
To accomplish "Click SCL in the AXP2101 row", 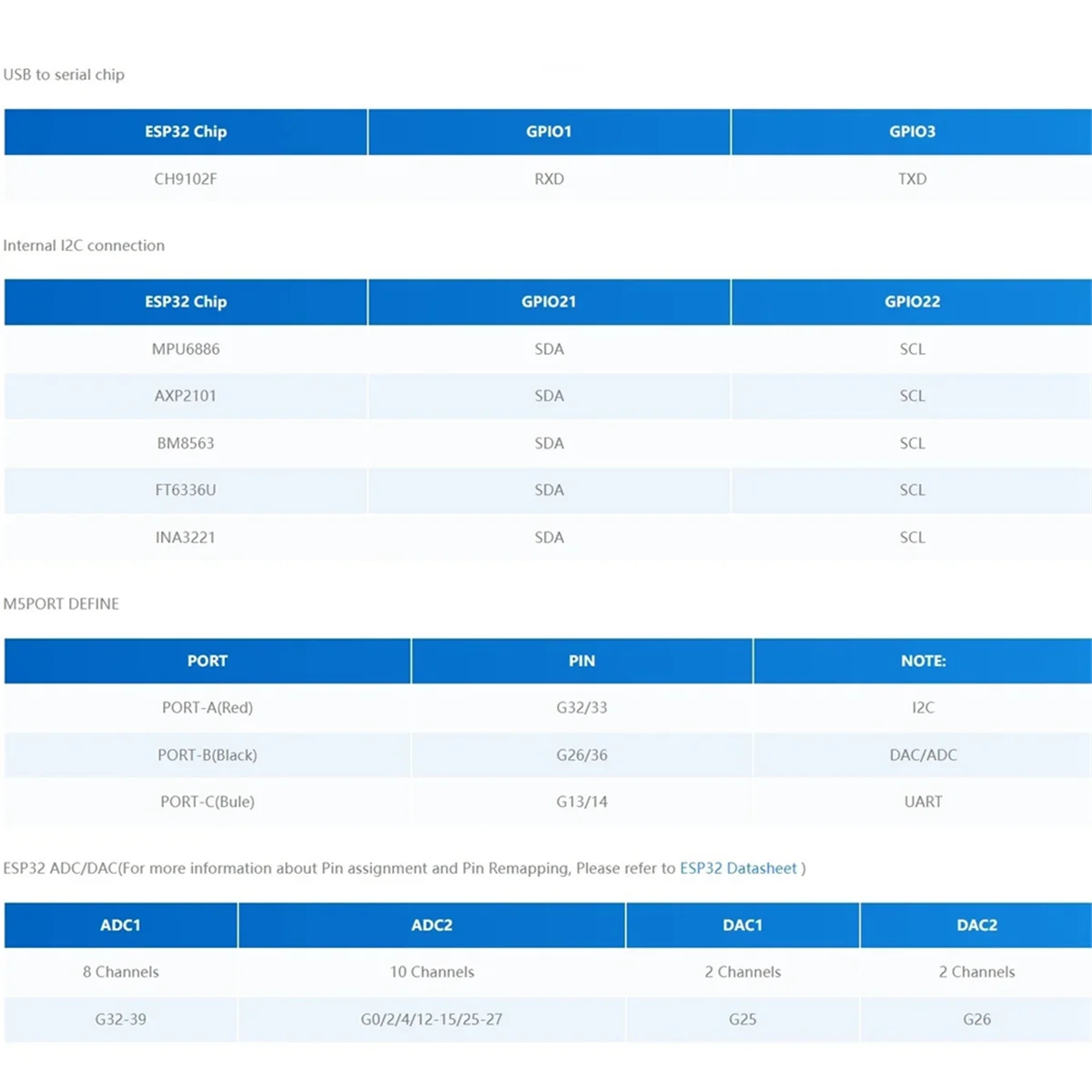I will point(912,396).
